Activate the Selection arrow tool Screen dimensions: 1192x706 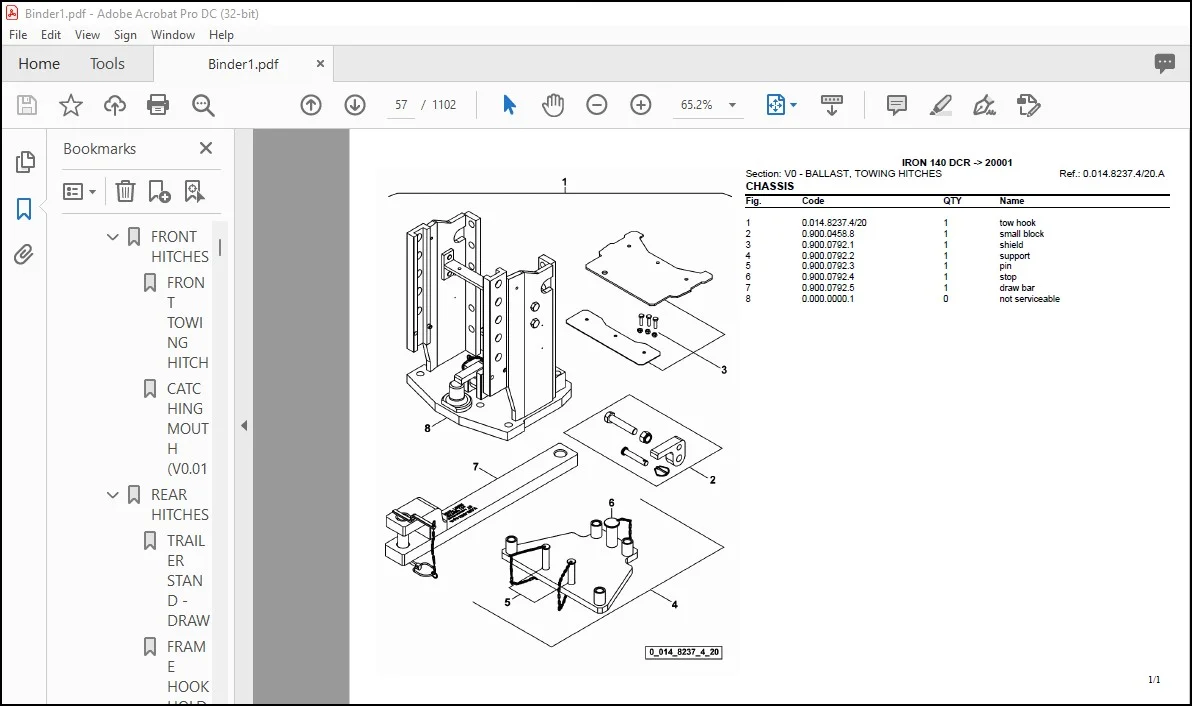509,105
